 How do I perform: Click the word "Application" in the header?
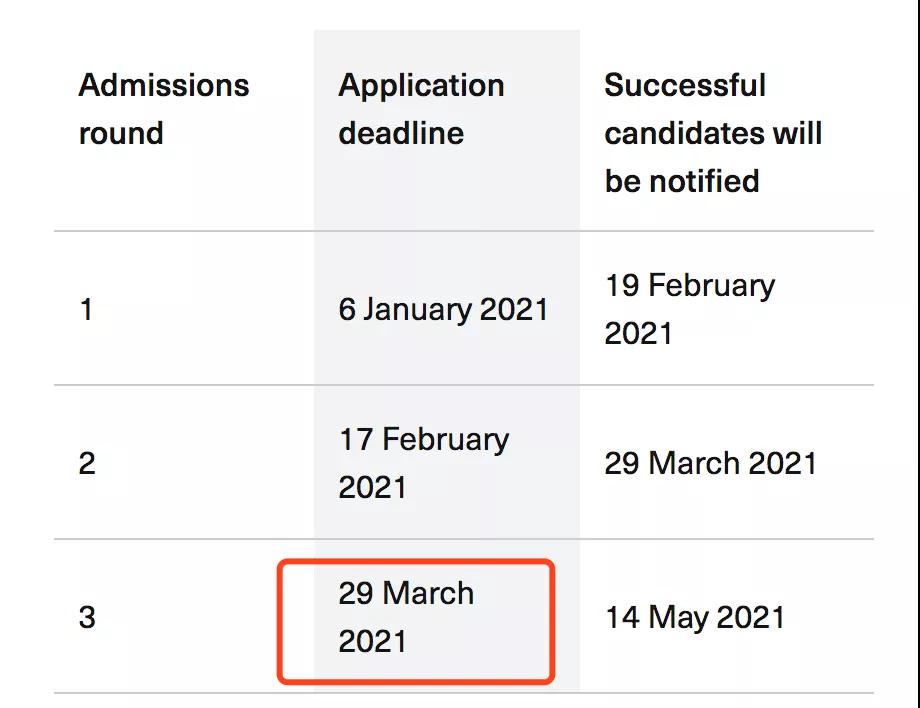tap(421, 85)
